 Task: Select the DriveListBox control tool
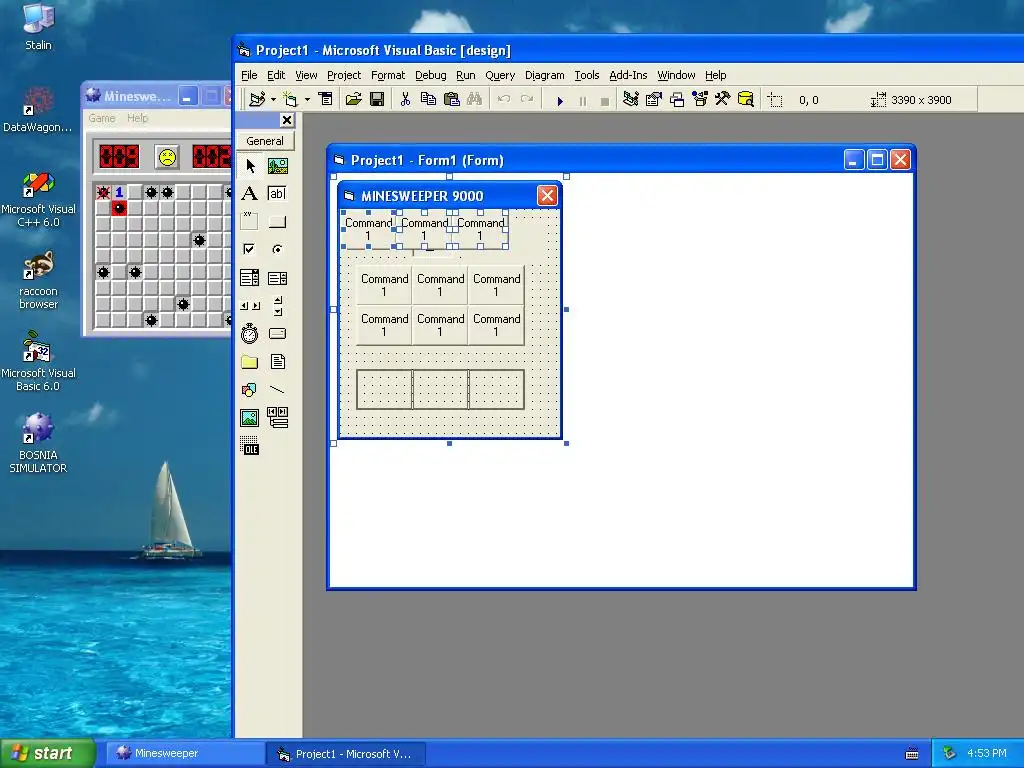(x=278, y=334)
